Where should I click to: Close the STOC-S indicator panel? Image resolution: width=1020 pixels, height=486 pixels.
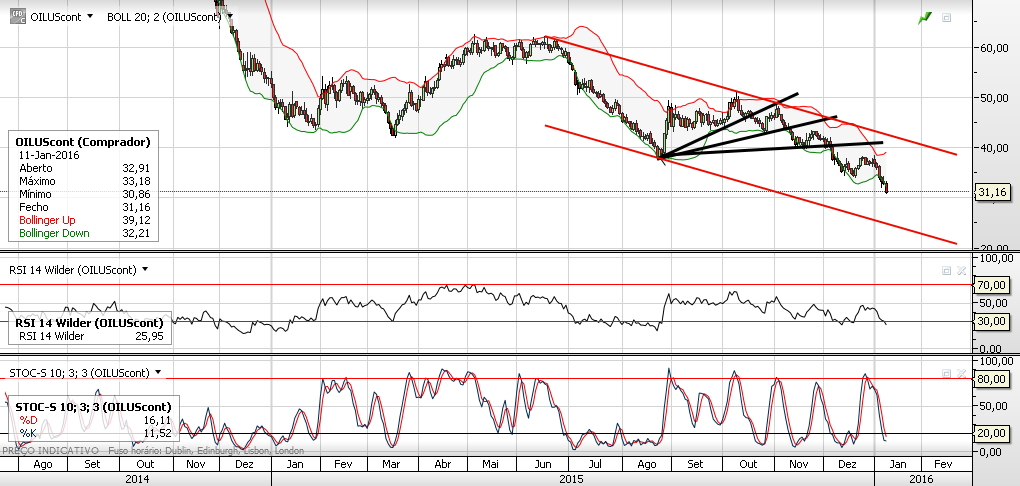click(x=961, y=373)
